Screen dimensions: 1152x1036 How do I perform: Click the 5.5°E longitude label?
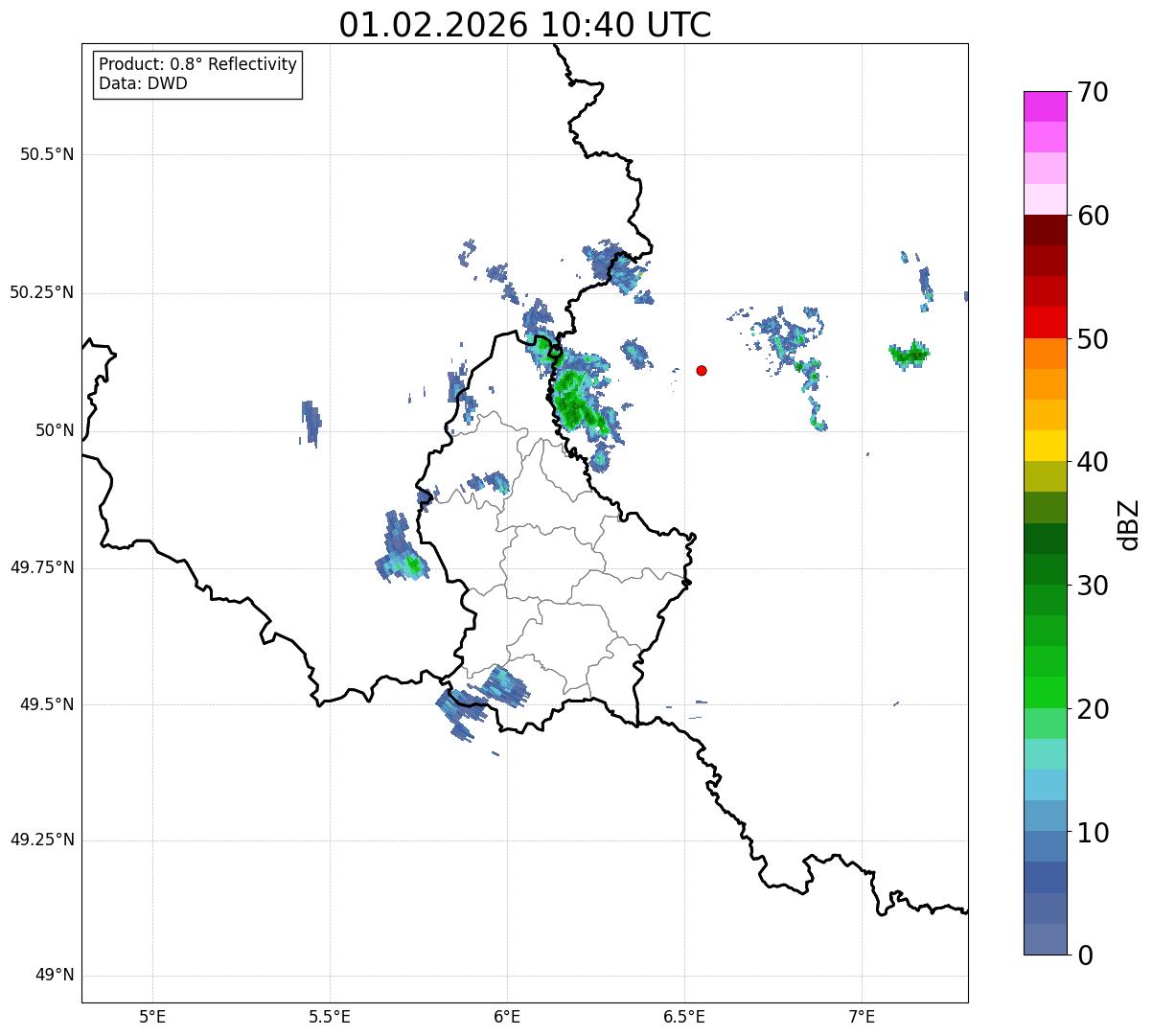[x=330, y=1017]
